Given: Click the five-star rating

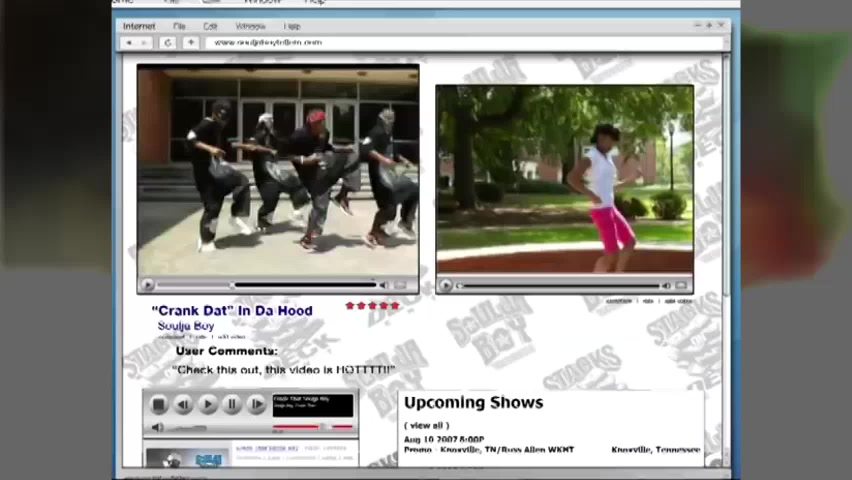Looking at the screenshot, I should 372,306.
